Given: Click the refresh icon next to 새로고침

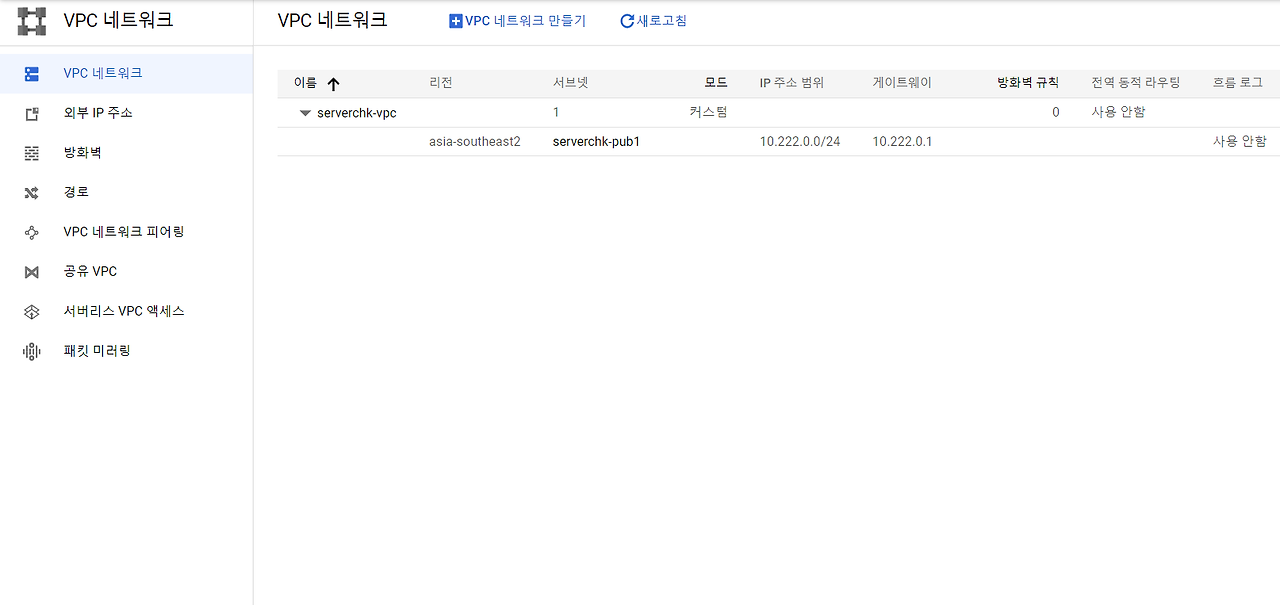Looking at the screenshot, I should [x=628, y=20].
